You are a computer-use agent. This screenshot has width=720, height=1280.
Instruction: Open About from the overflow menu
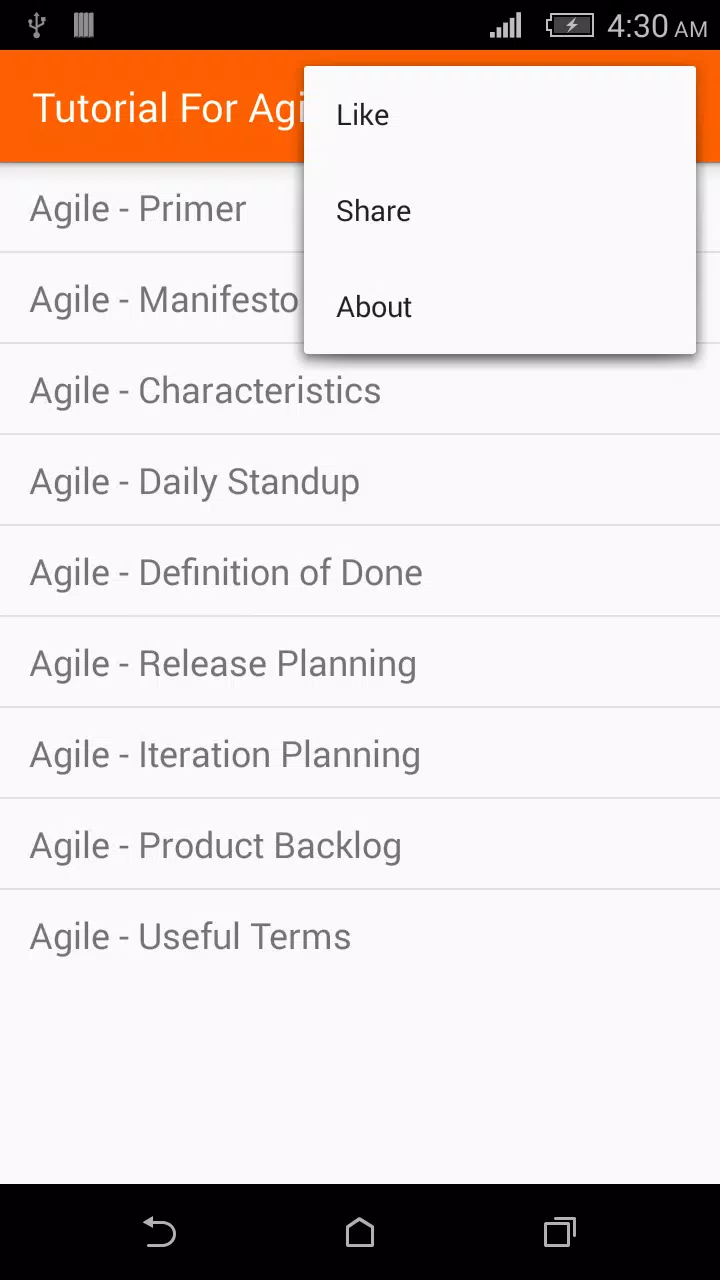point(500,307)
